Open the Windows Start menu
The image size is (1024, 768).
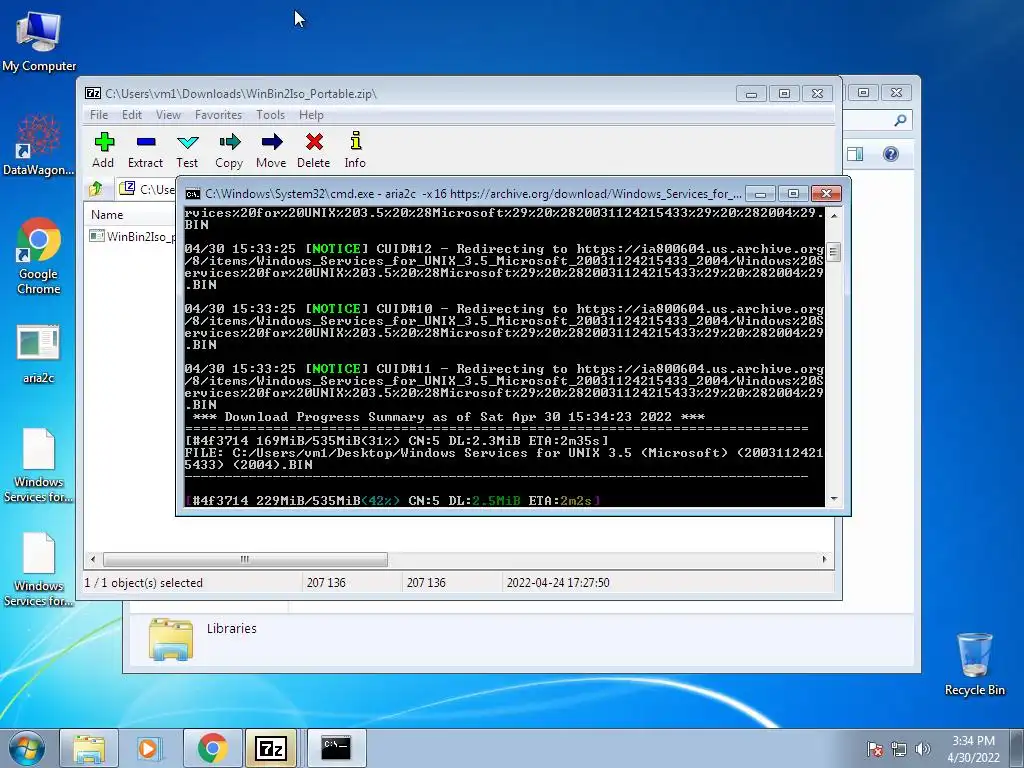pos(27,748)
